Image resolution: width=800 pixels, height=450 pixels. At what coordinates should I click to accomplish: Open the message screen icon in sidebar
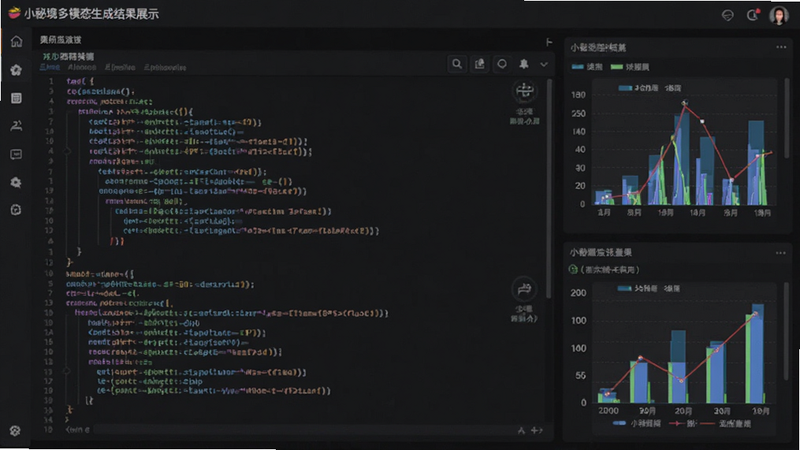click(16, 154)
